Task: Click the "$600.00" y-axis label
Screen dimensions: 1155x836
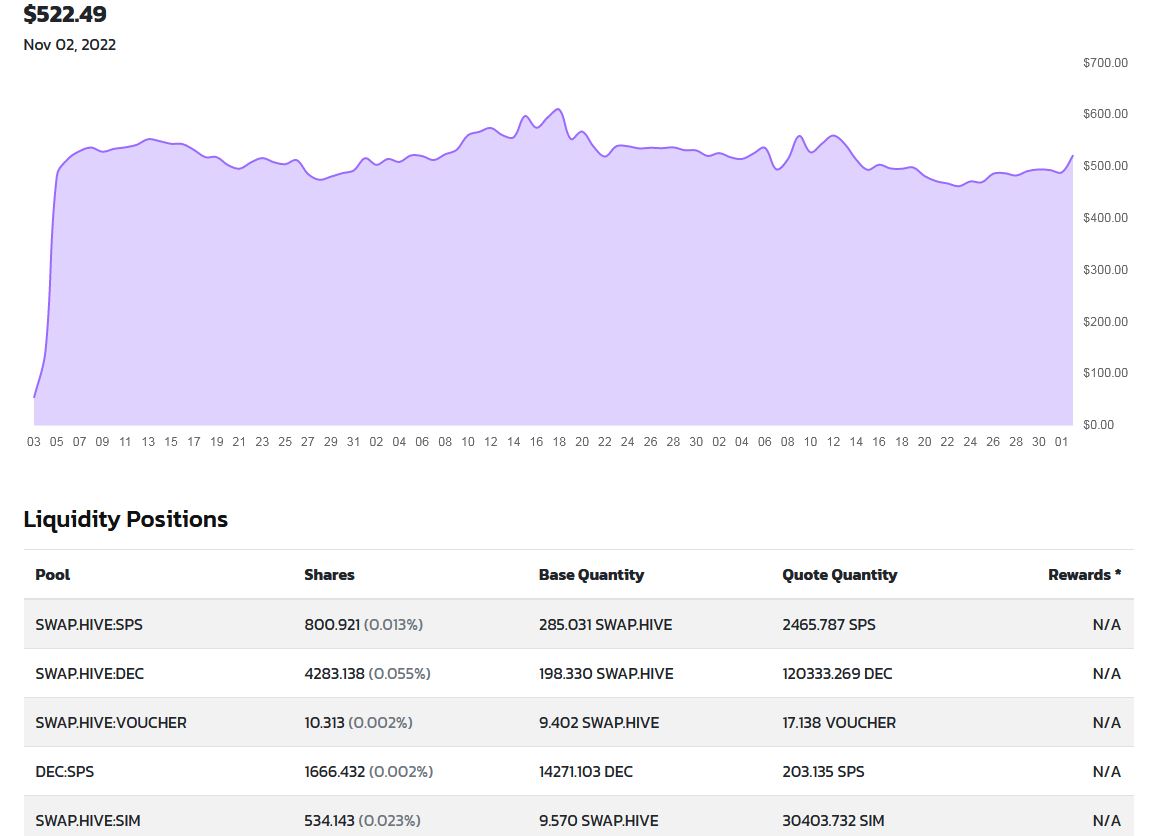Action: point(1105,113)
